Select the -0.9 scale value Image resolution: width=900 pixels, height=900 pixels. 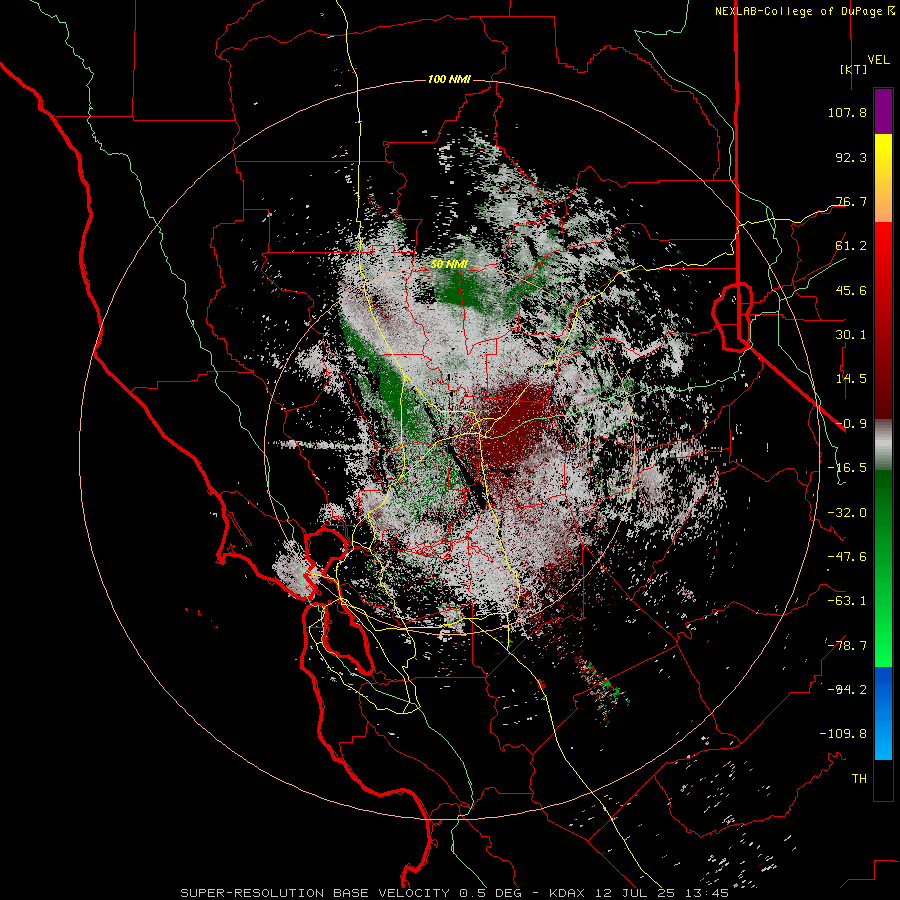pos(851,424)
